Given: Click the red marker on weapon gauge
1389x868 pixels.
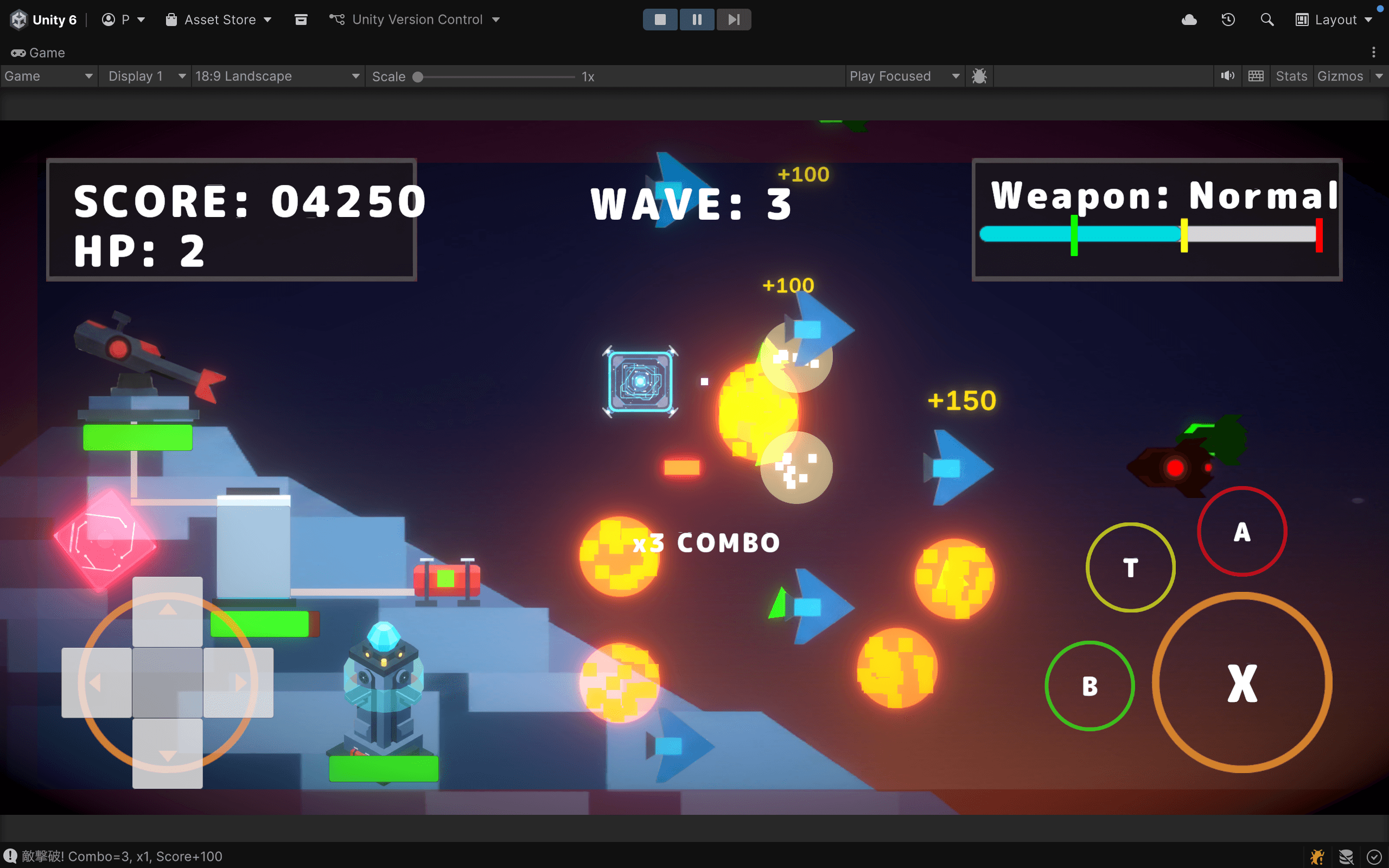Looking at the screenshot, I should click(x=1319, y=235).
